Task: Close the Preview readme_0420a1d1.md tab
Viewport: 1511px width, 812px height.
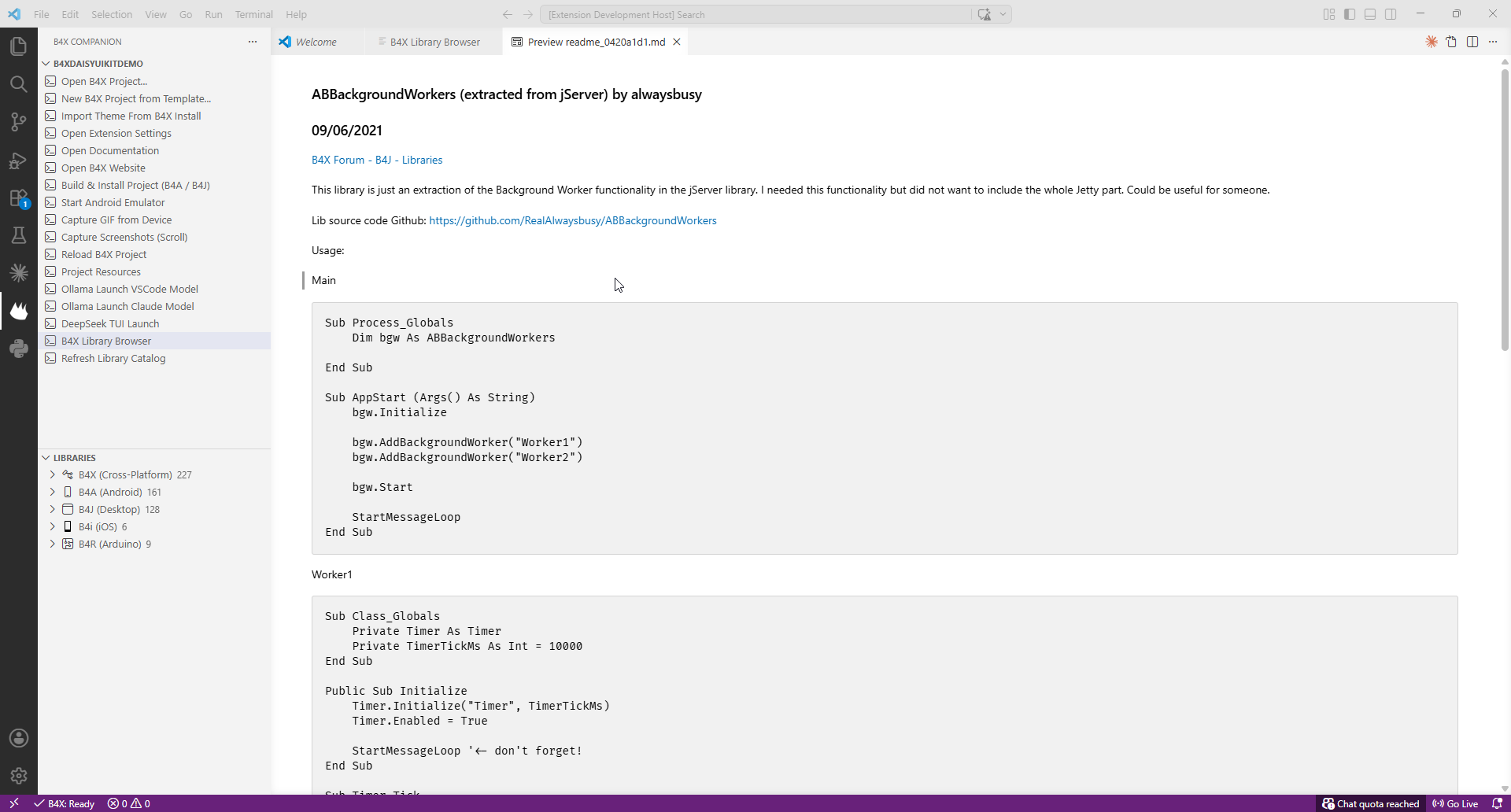Action: [x=676, y=42]
